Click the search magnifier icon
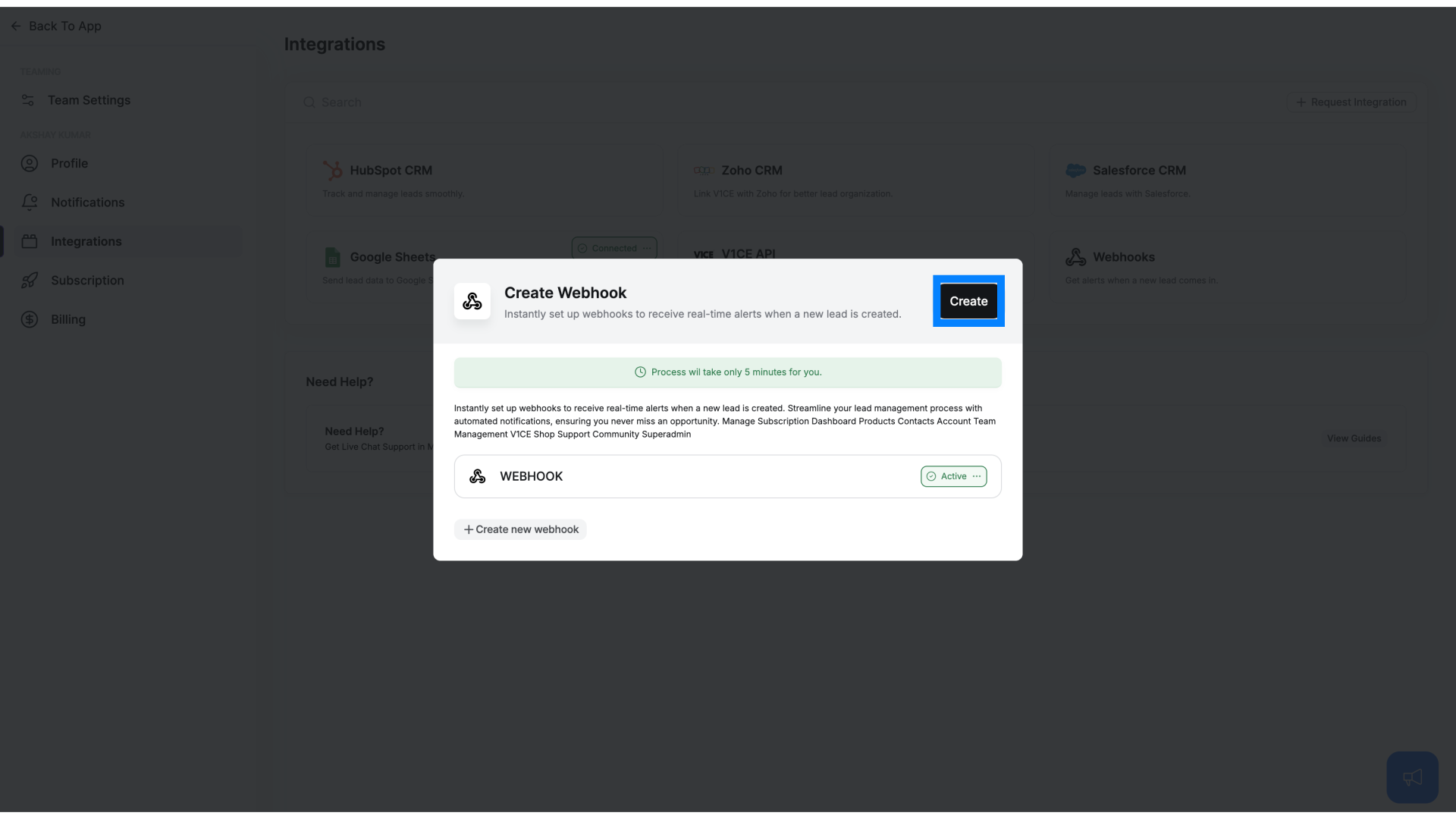This screenshot has width=1456, height=819. [x=309, y=102]
